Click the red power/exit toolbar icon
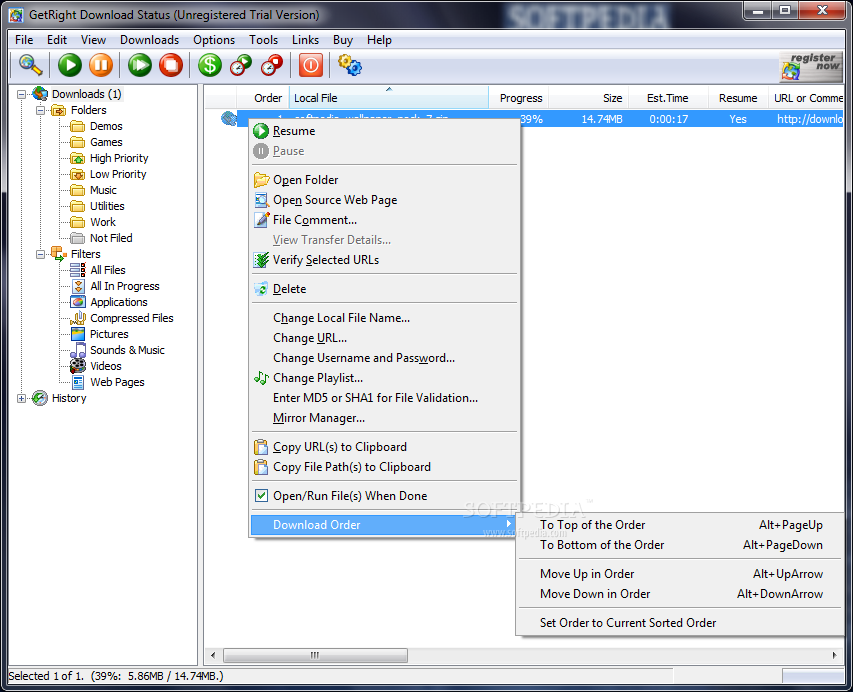 tap(310, 65)
